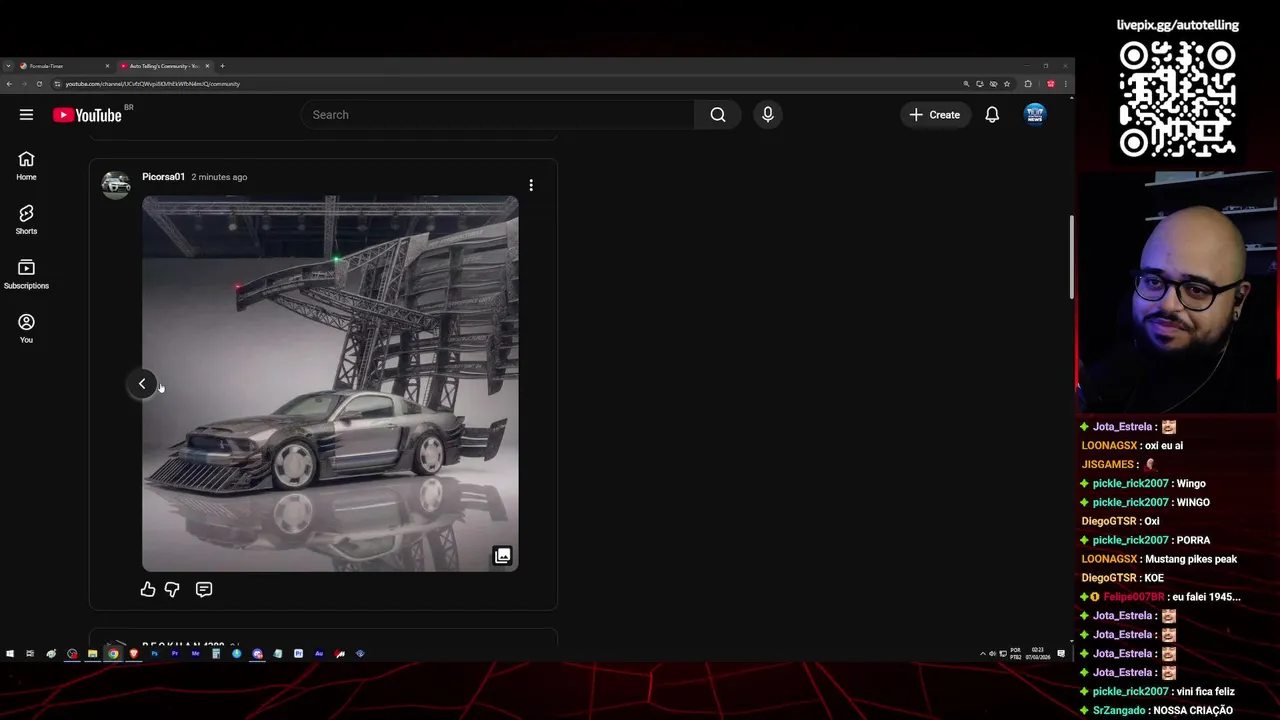
Task: Go back with the browser back arrow
Action: coord(9,84)
